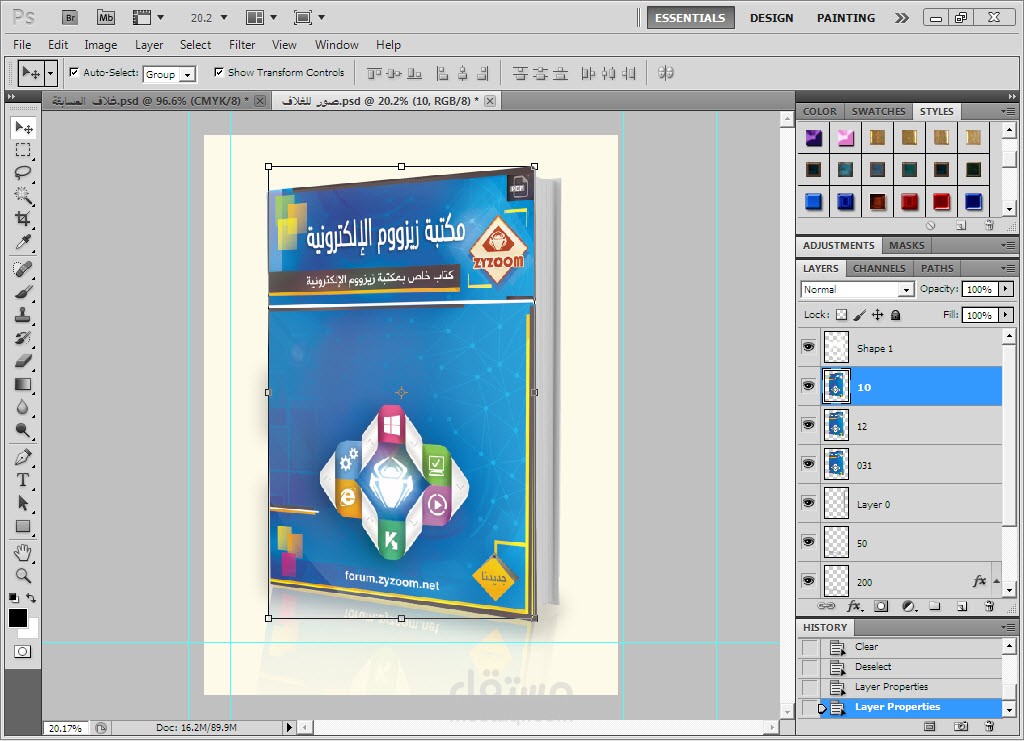
Task: Select the Pen tool
Action: 23,457
